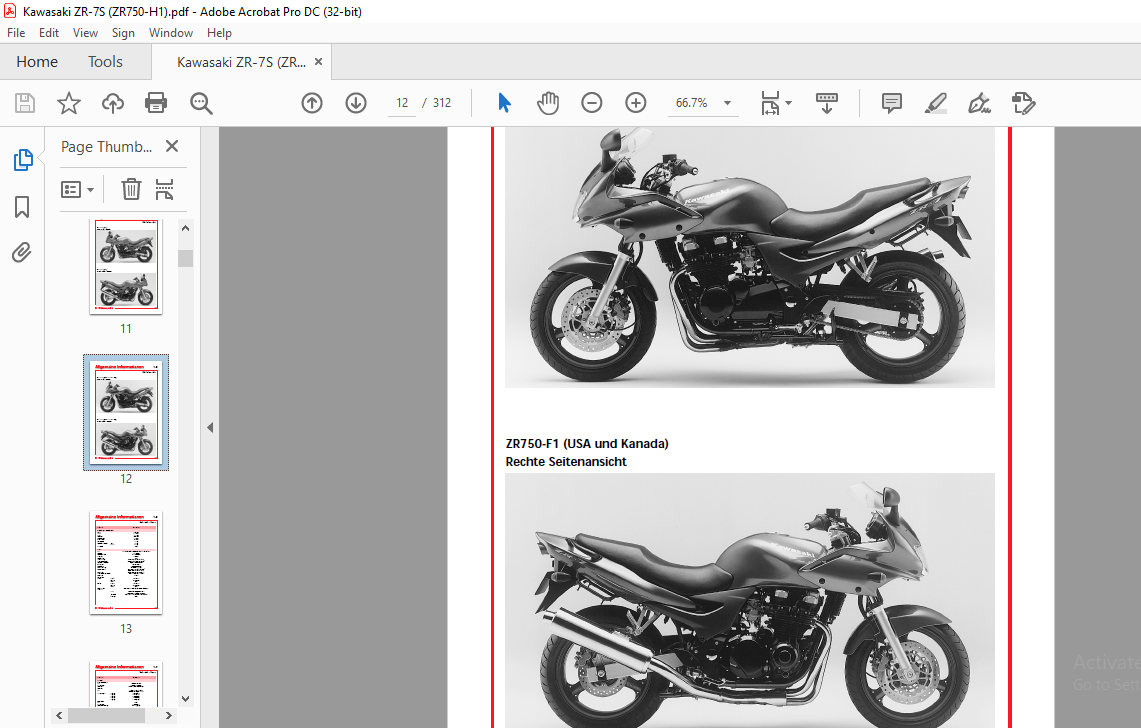The image size is (1141, 728).
Task: Click thumbnails panel scroll up arrow
Action: coord(186,228)
